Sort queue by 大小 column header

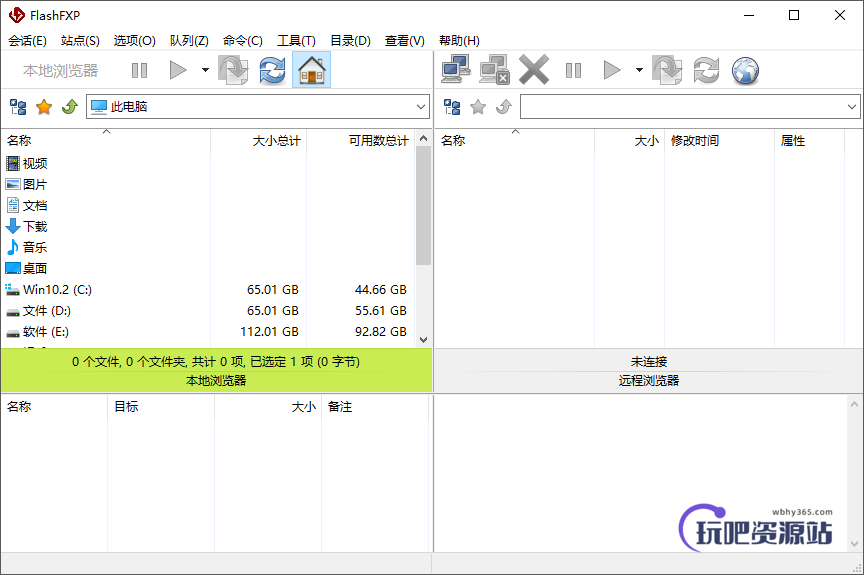click(268, 407)
